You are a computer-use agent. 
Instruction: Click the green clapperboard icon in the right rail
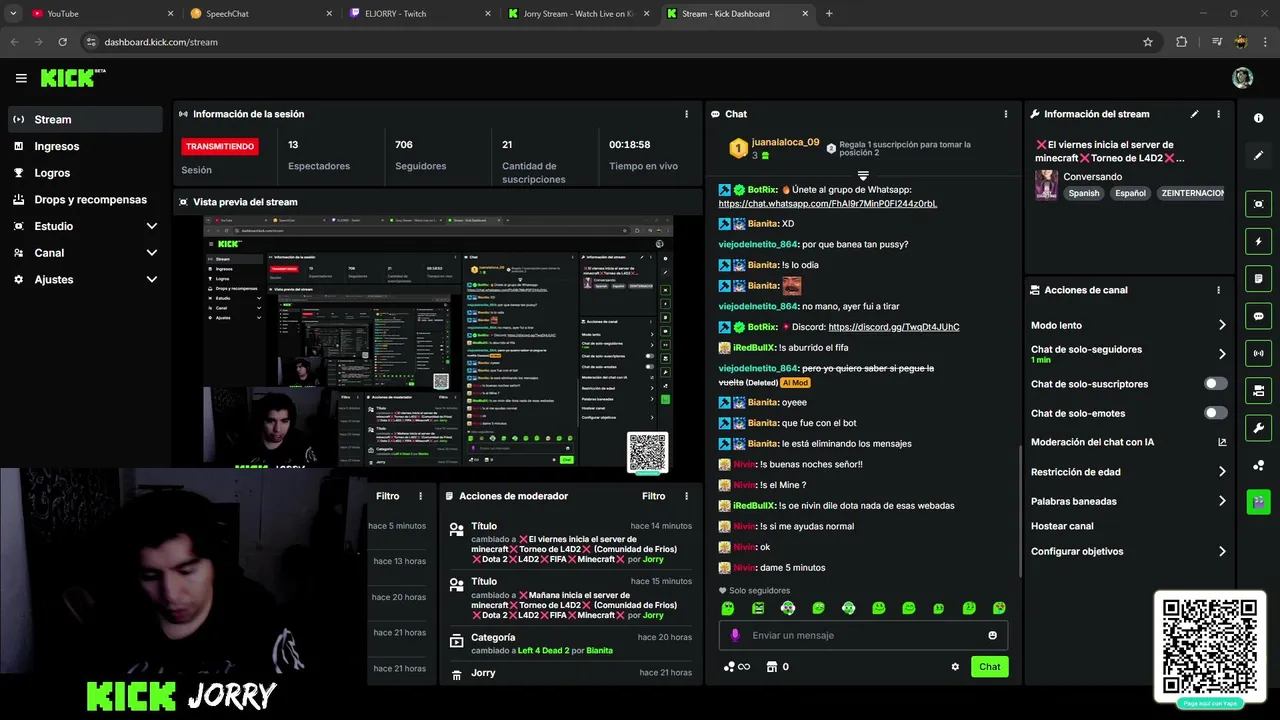1258,502
